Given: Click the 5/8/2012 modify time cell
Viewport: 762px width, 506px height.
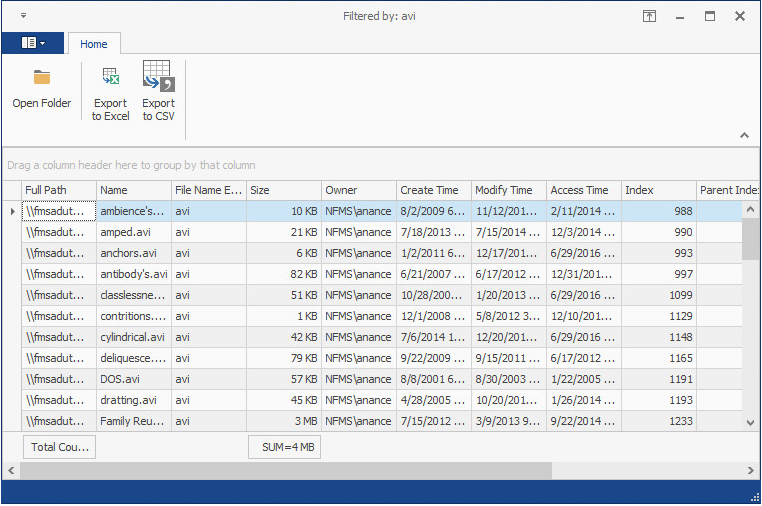Looking at the screenshot, I should point(509,316).
